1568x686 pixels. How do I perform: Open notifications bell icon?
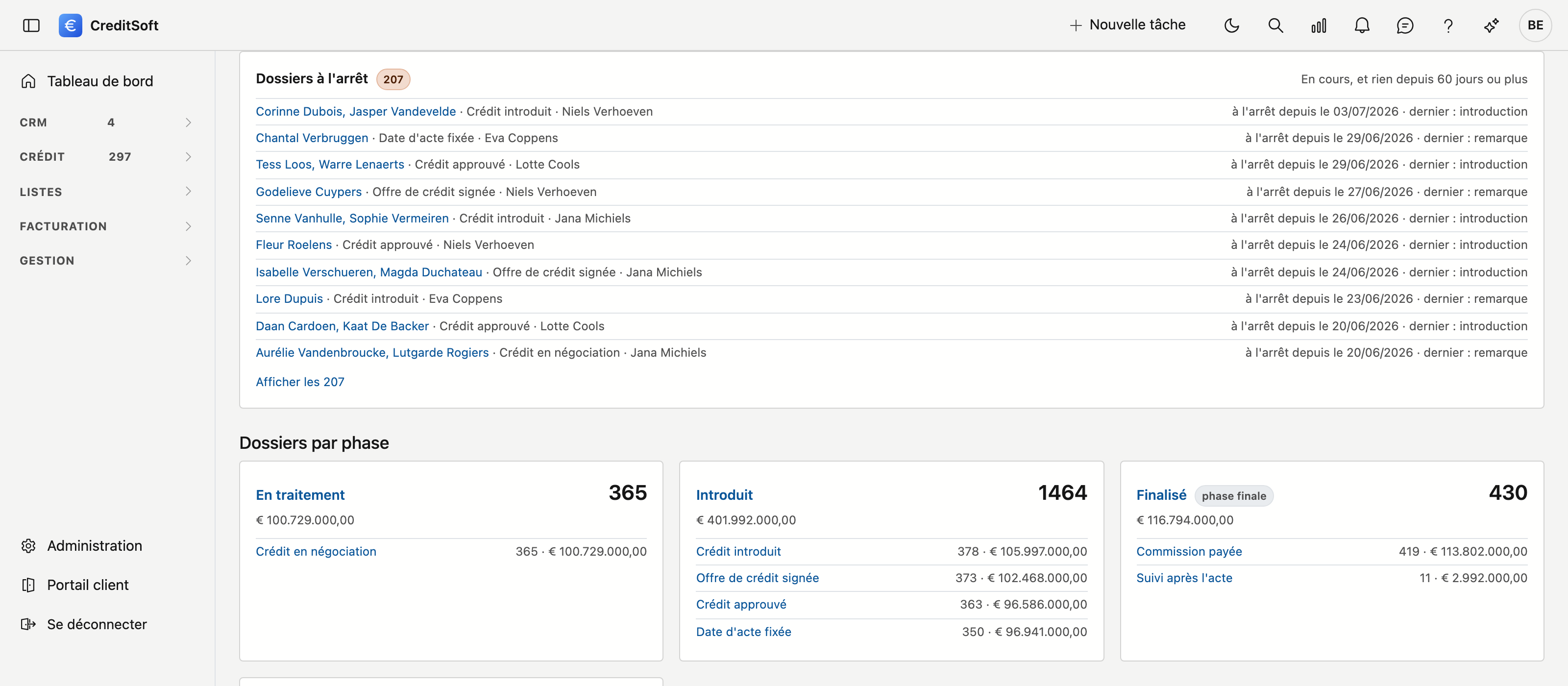[1362, 25]
